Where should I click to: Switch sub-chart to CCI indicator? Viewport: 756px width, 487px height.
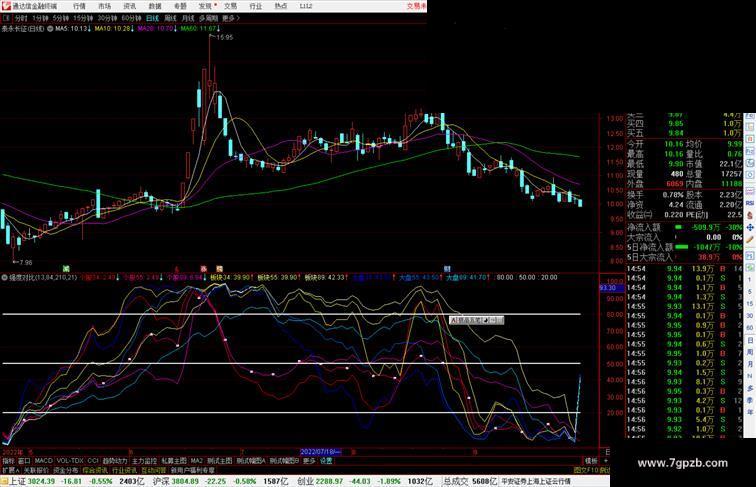(93, 461)
